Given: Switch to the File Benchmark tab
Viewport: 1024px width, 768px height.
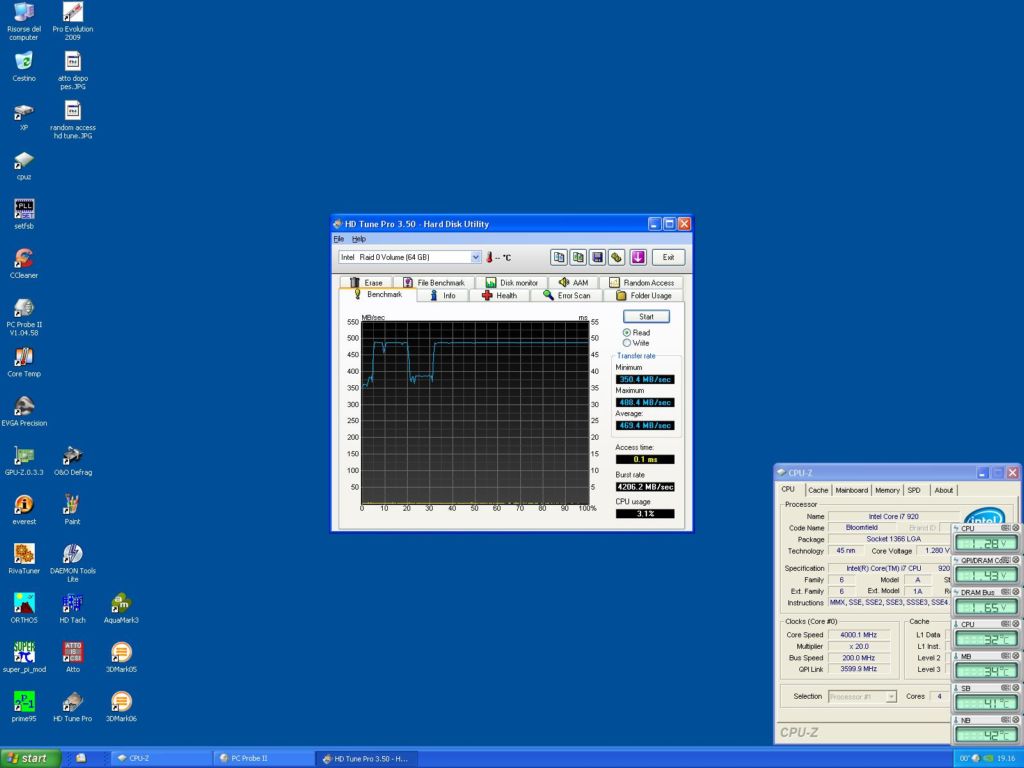Looking at the screenshot, I should [x=434, y=283].
